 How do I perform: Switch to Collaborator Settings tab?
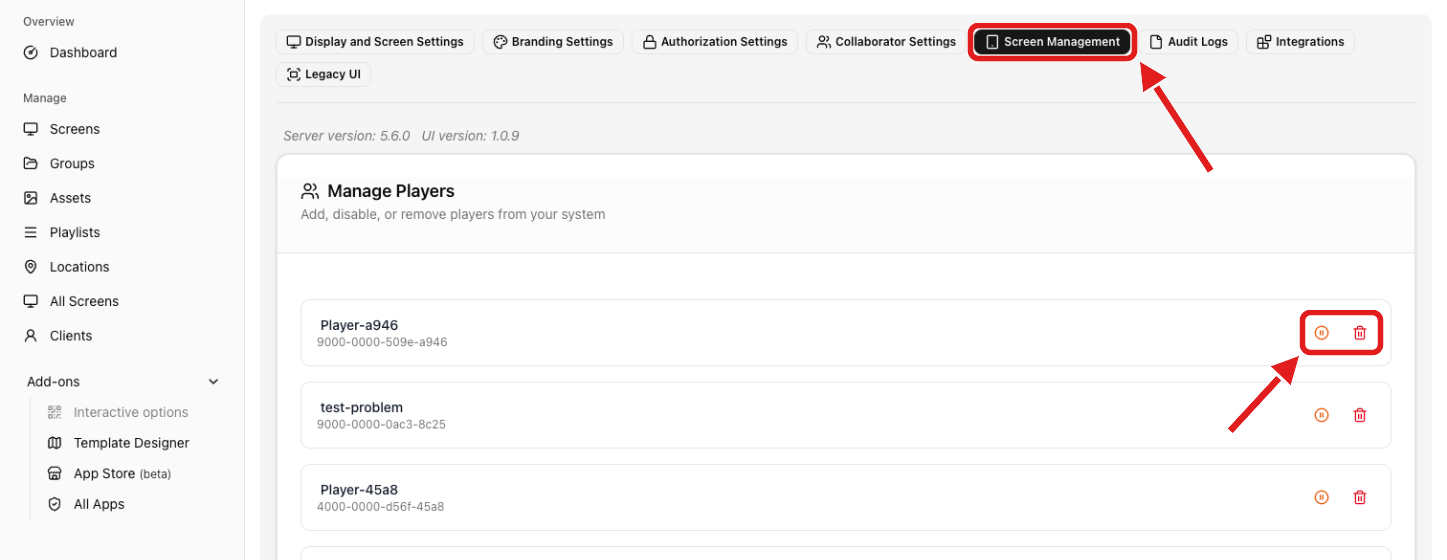pos(887,42)
